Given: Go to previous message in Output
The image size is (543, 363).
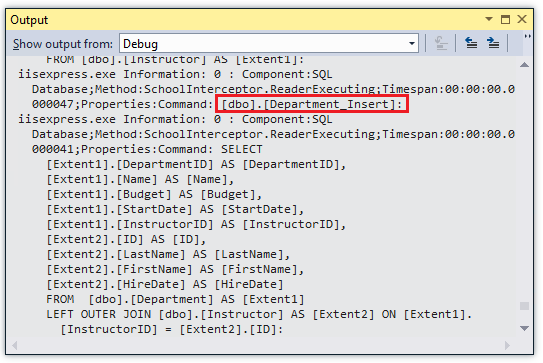Looking at the screenshot, I should [471, 43].
